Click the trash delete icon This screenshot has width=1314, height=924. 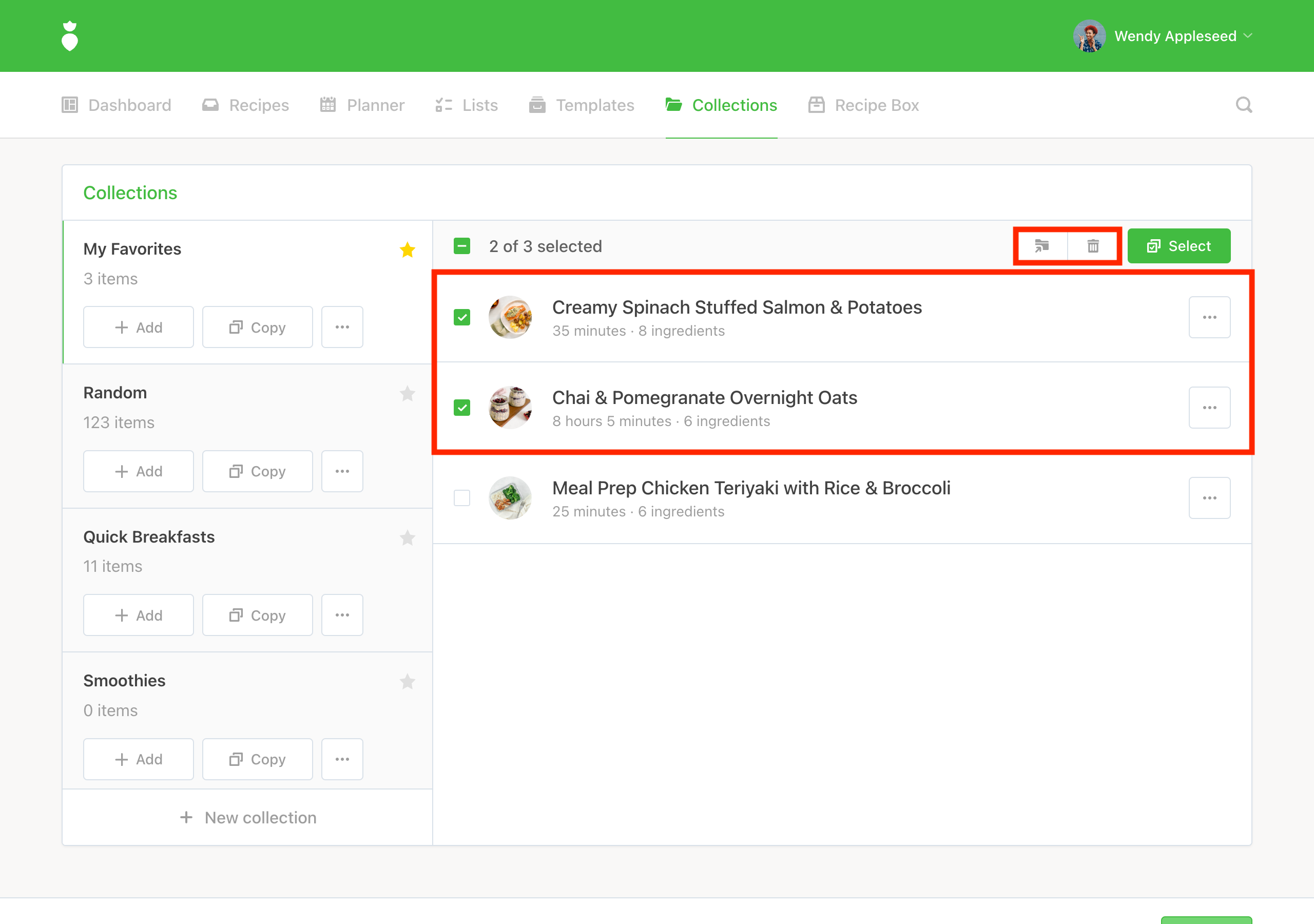[1093, 246]
